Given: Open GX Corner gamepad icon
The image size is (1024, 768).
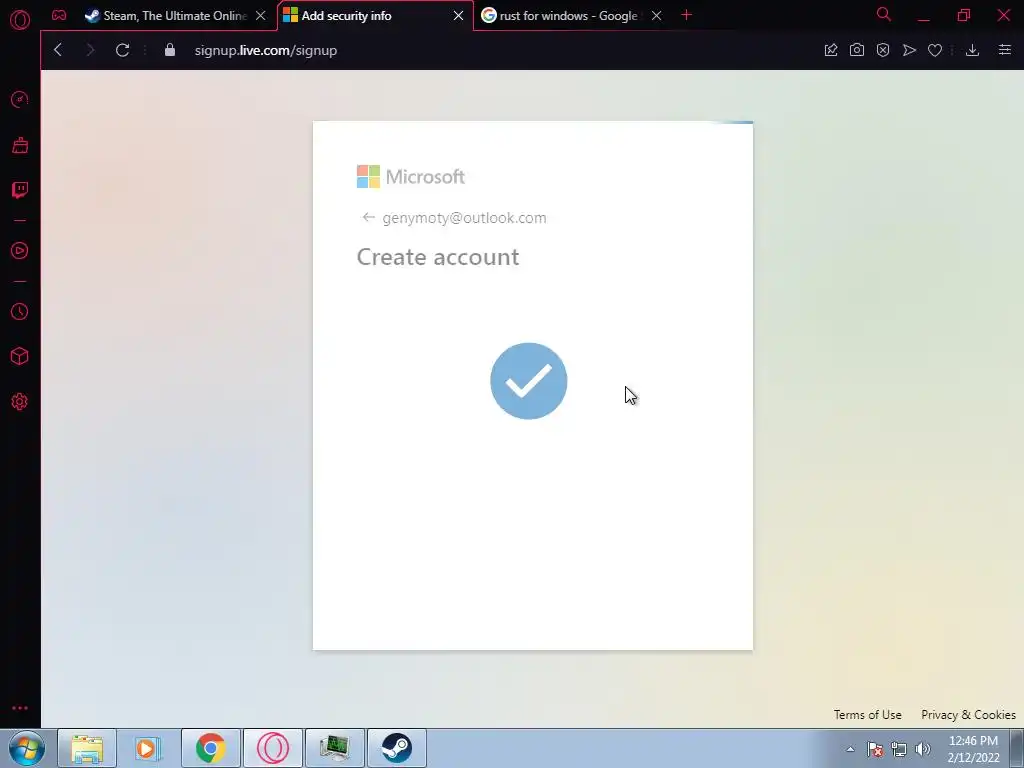Looking at the screenshot, I should click(59, 15).
